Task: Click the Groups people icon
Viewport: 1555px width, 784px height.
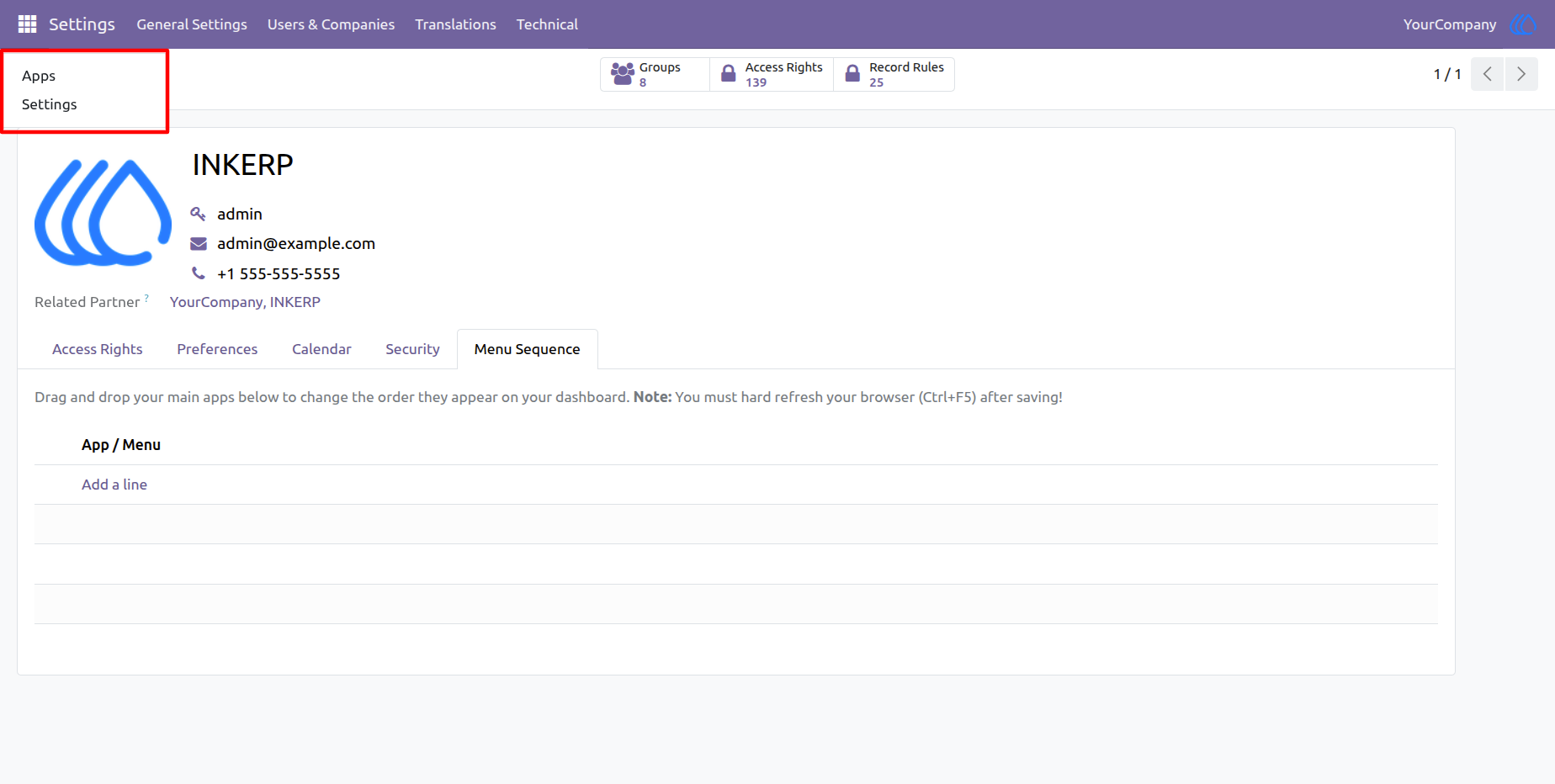Action: [x=623, y=74]
